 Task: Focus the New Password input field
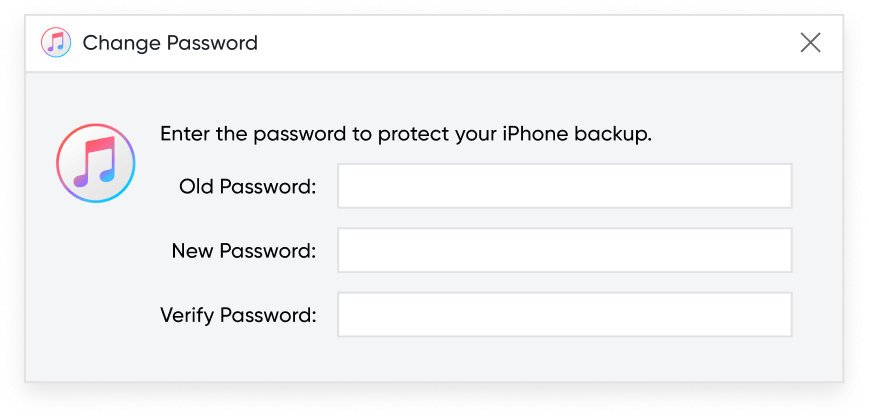tap(565, 250)
